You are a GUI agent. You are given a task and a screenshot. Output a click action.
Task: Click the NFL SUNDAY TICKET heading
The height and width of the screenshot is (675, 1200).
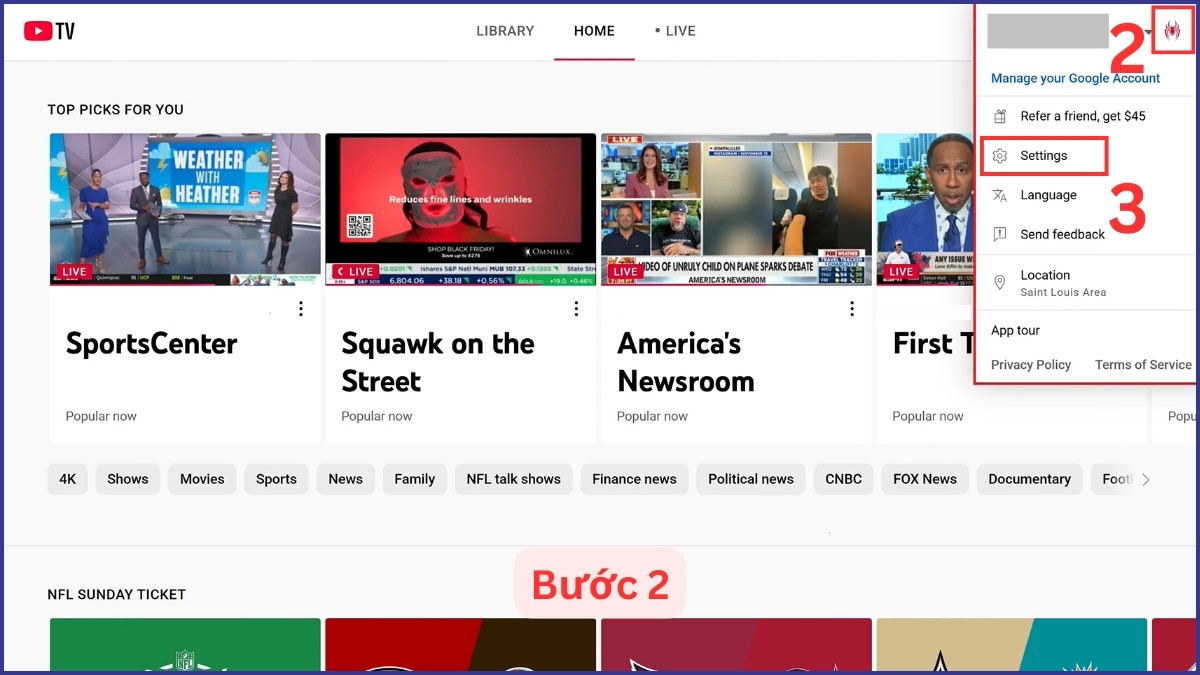(117, 594)
